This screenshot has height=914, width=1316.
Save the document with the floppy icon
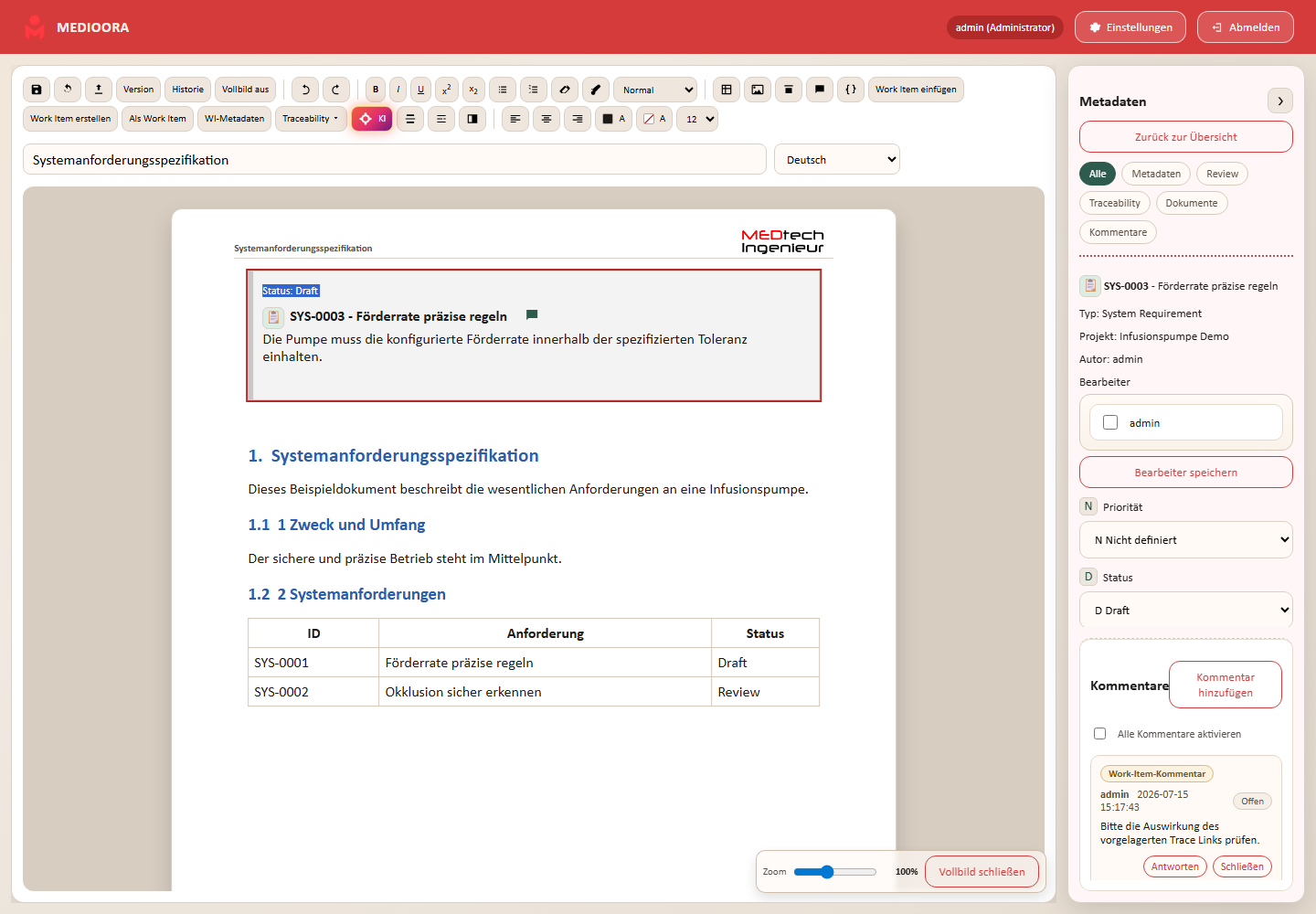[x=37, y=90]
